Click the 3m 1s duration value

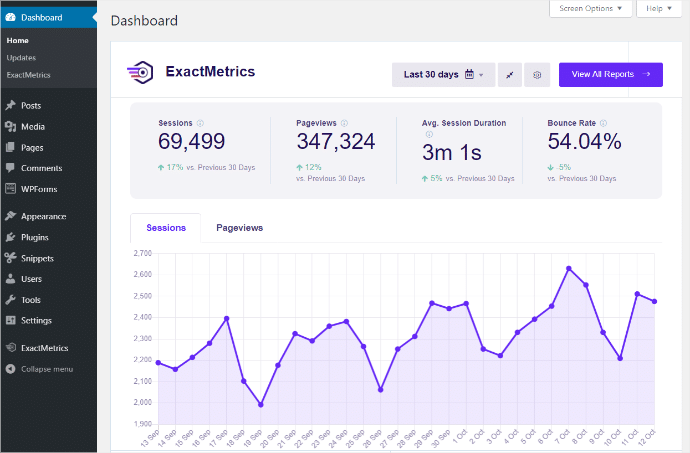[x=451, y=153]
